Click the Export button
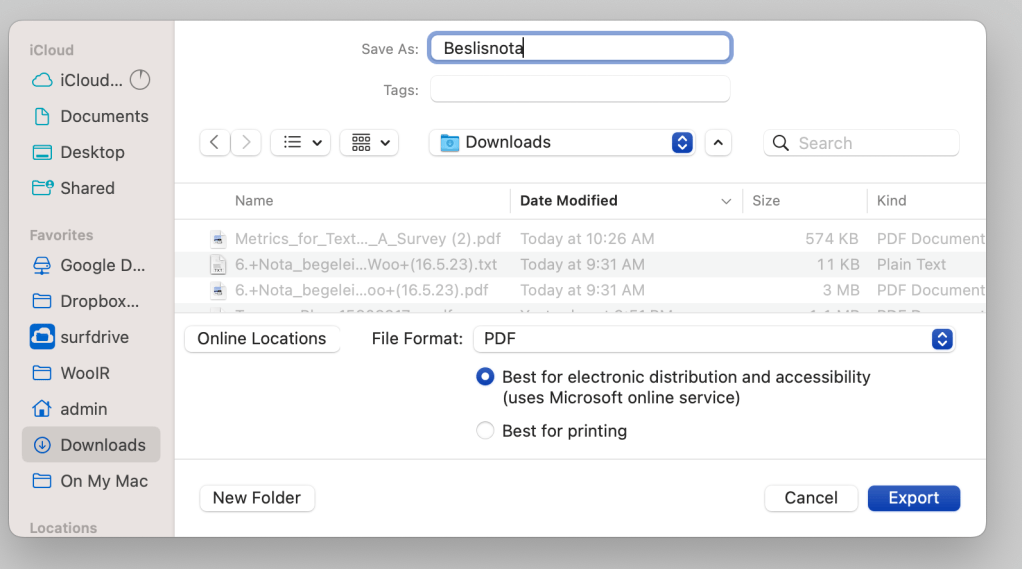The width and height of the screenshot is (1022, 569). (x=913, y=498)
